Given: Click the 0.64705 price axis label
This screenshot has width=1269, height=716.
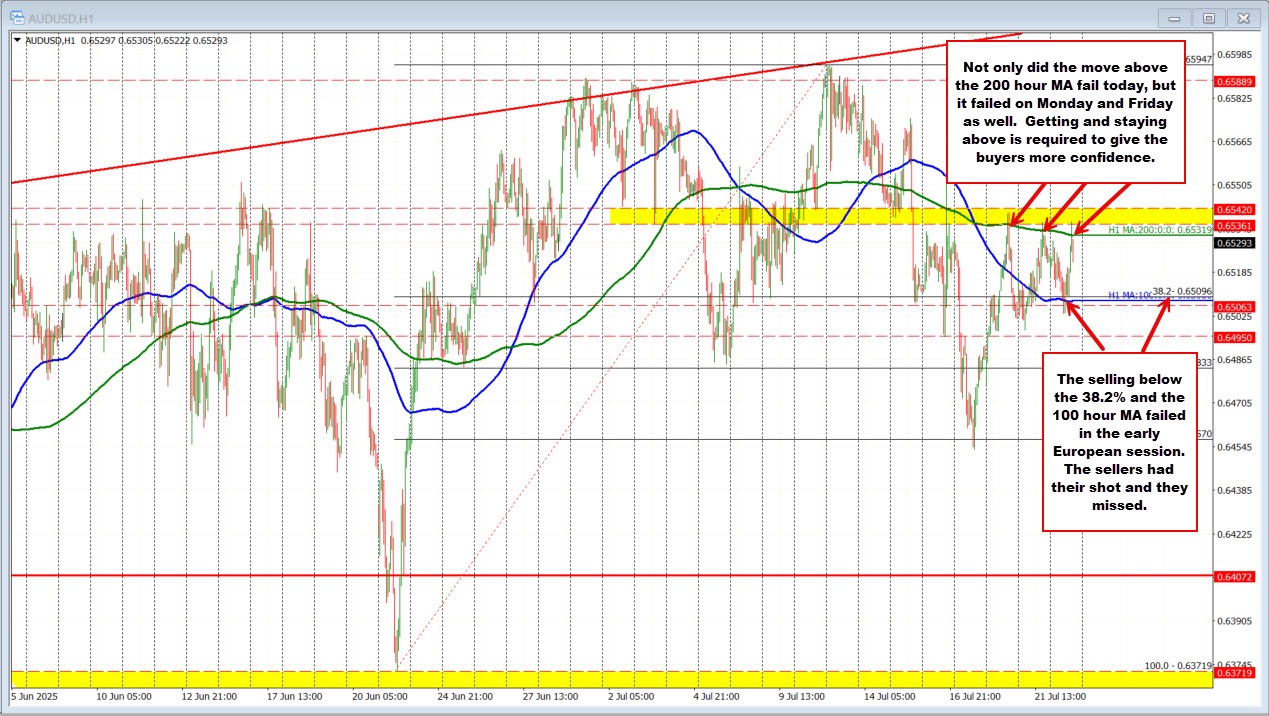Looking at the screenshot, I should point(1235,403).
